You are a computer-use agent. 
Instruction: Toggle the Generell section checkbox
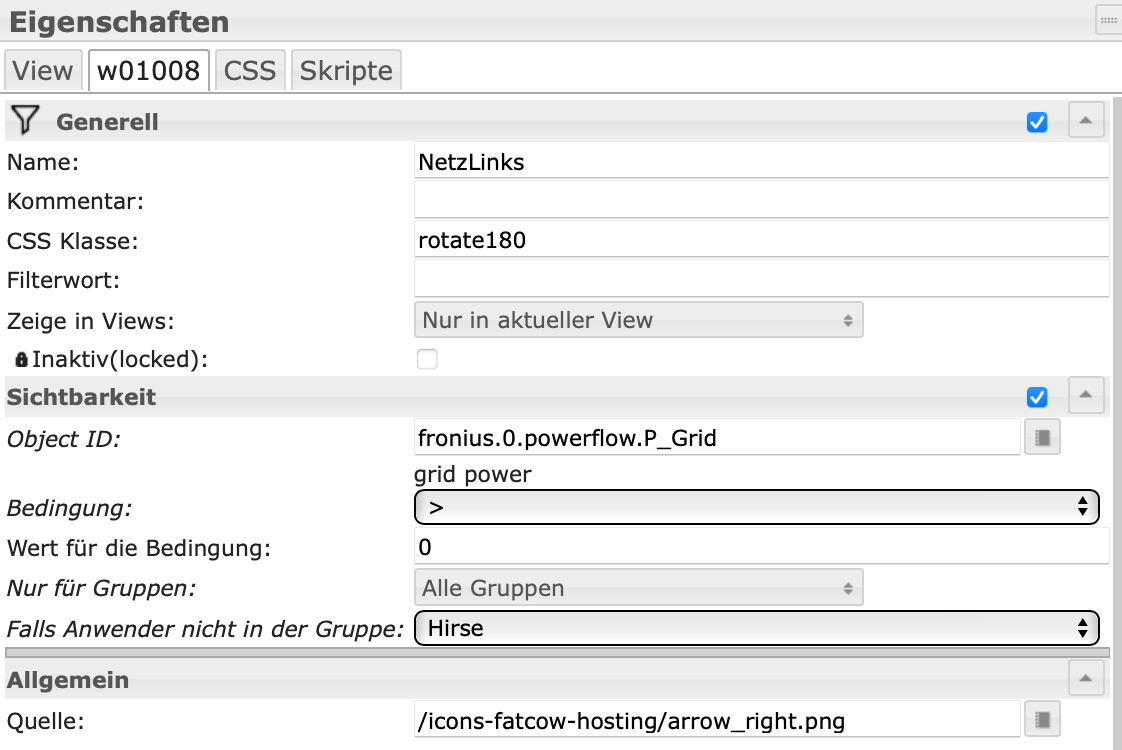pos(1037,122)
